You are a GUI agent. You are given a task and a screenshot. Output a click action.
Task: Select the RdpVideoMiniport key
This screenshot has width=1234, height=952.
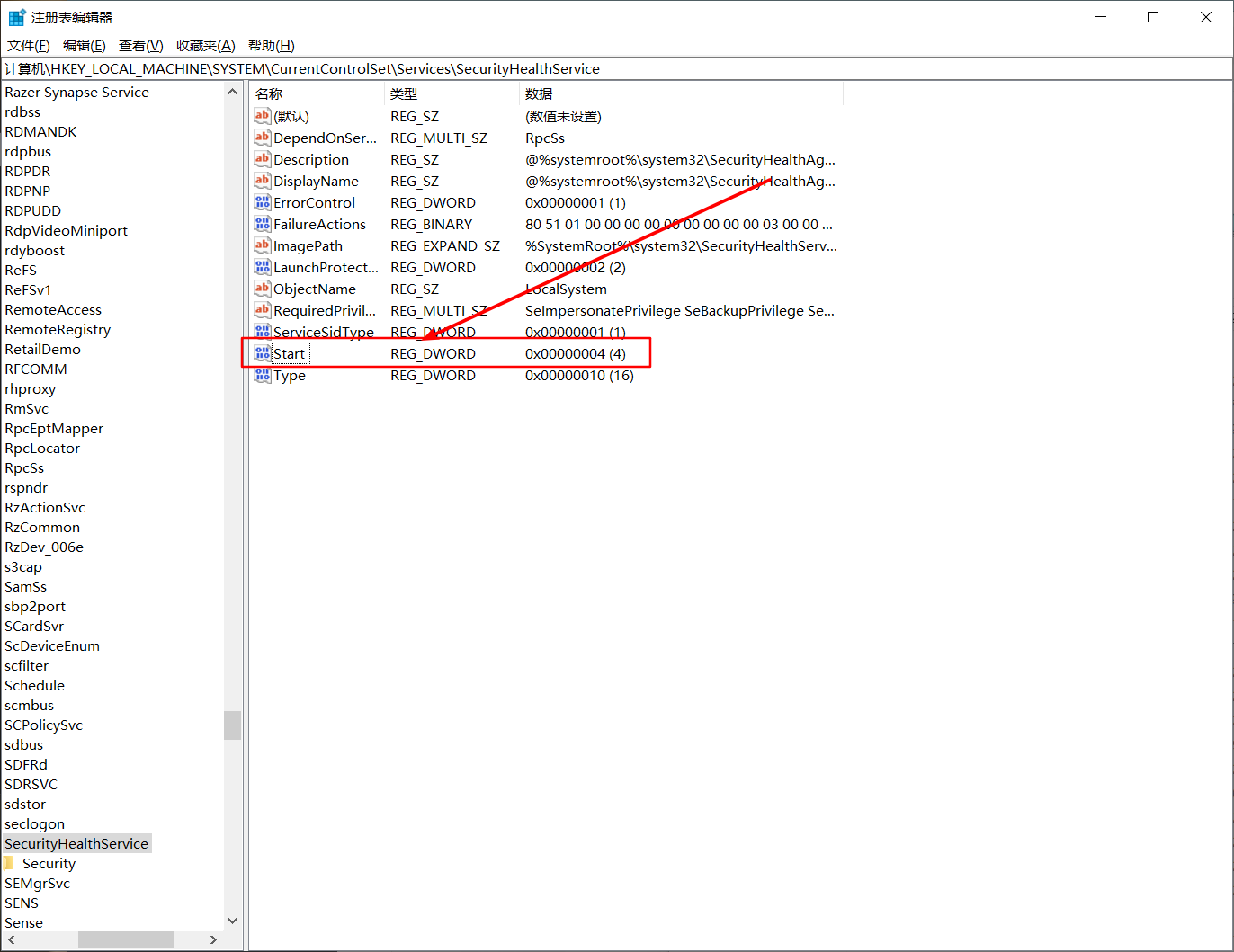click(x=66, y=230)
